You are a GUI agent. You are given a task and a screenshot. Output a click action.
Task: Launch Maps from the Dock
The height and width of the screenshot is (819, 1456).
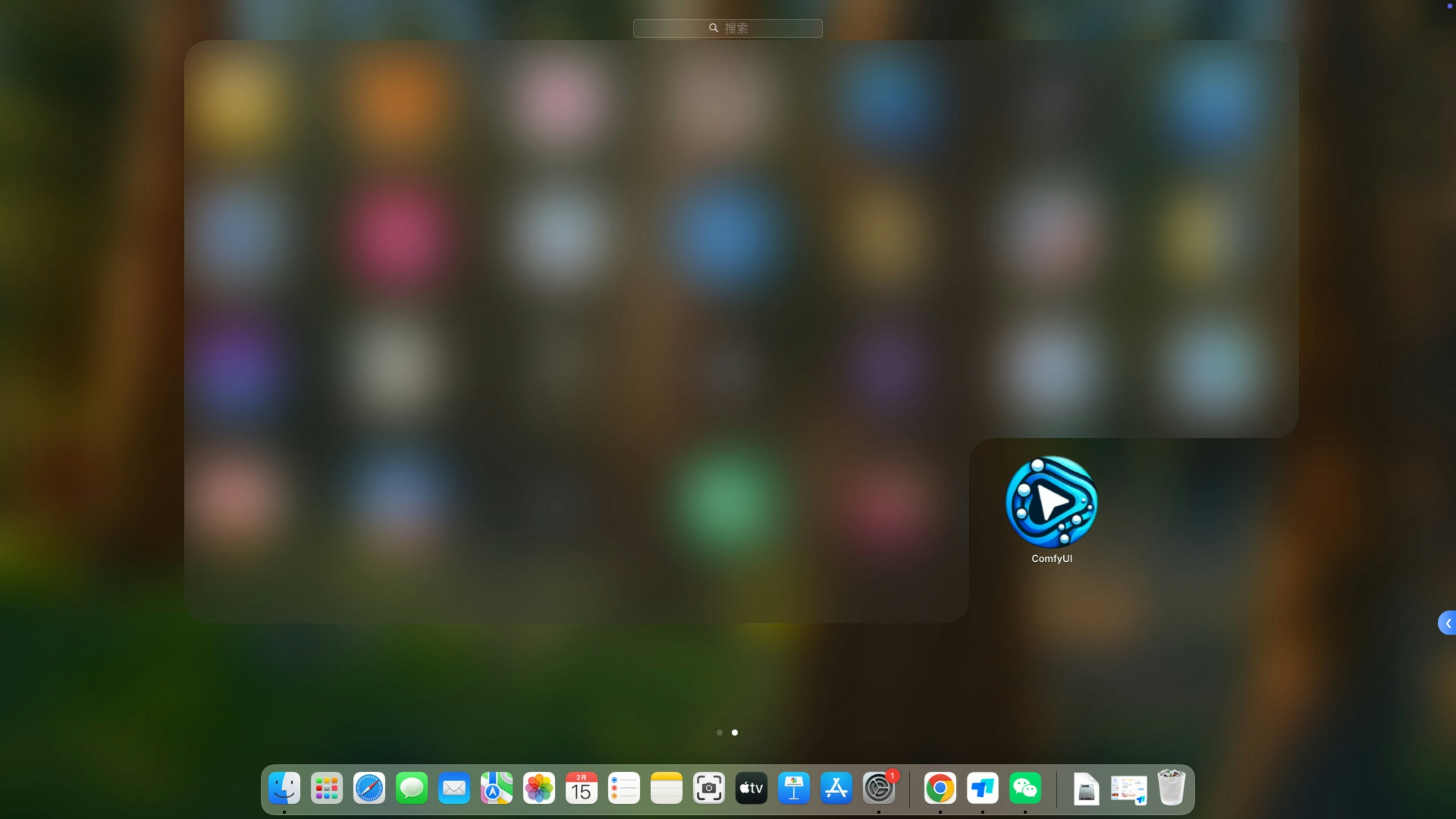pos(496,788)
